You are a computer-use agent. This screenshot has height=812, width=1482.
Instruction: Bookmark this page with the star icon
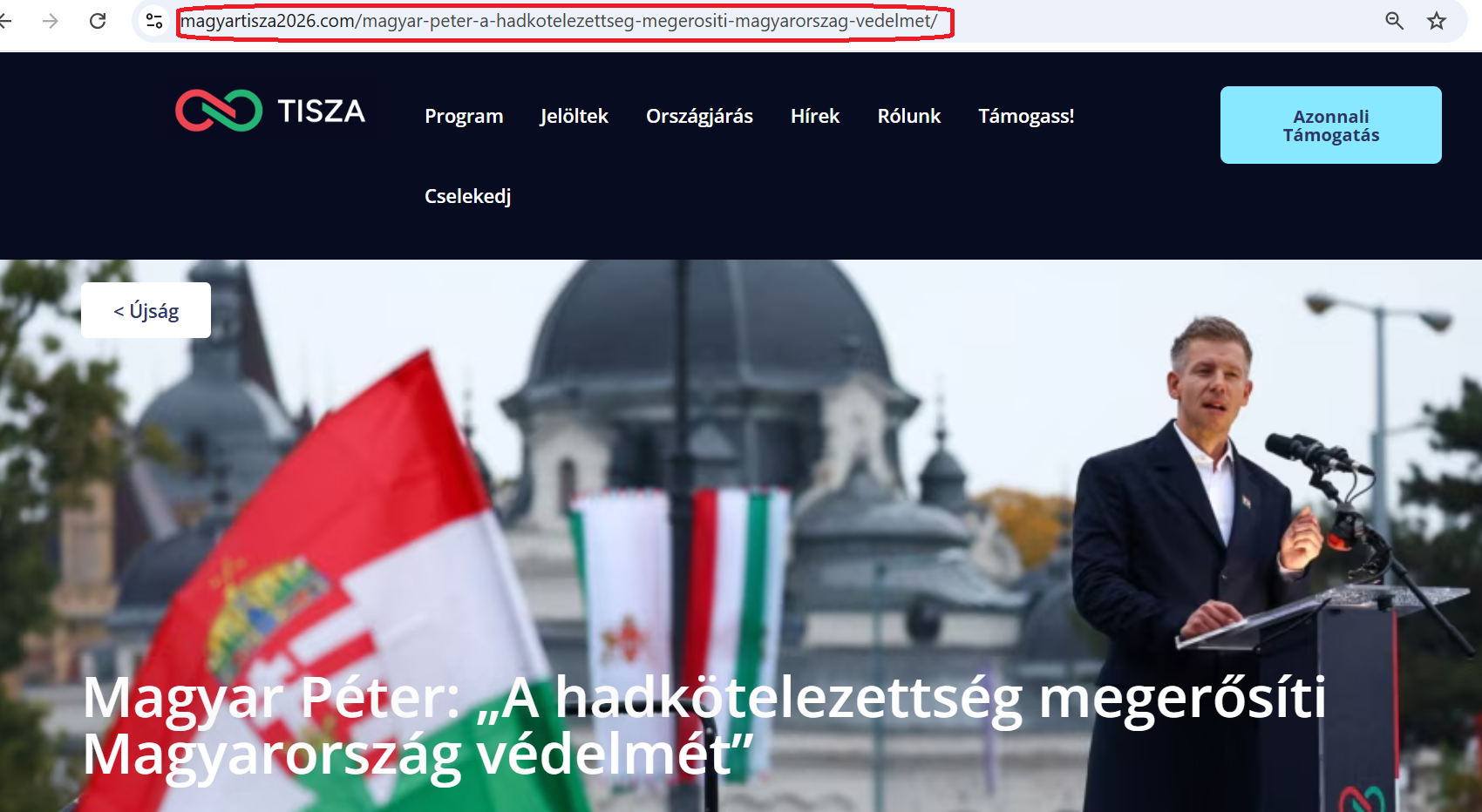click(1436, 21)
